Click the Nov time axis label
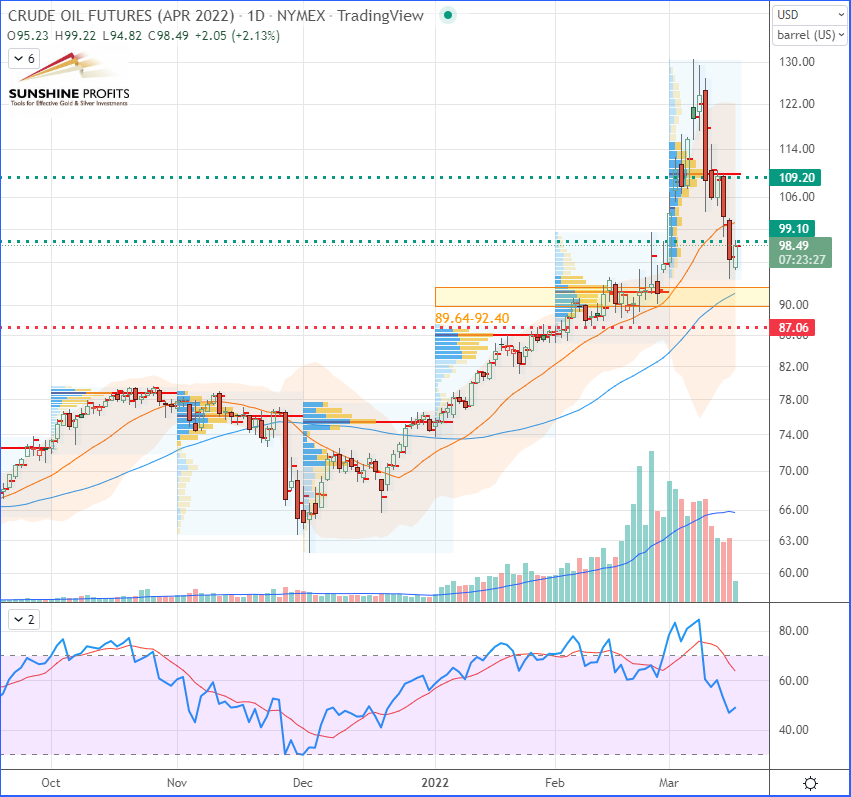 click(177, 783)
